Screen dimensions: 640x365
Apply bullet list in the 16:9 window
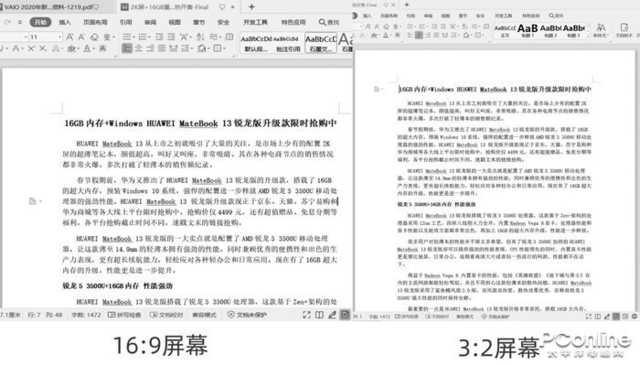pos(128,37)
